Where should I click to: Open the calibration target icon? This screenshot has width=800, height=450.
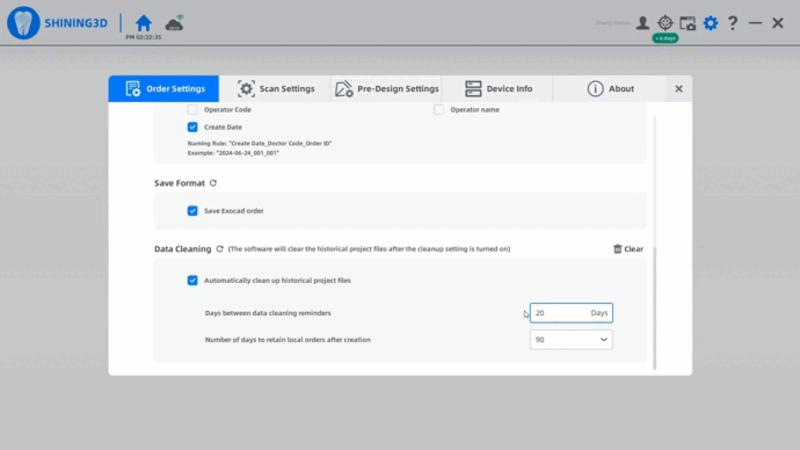tap(665, 23)
